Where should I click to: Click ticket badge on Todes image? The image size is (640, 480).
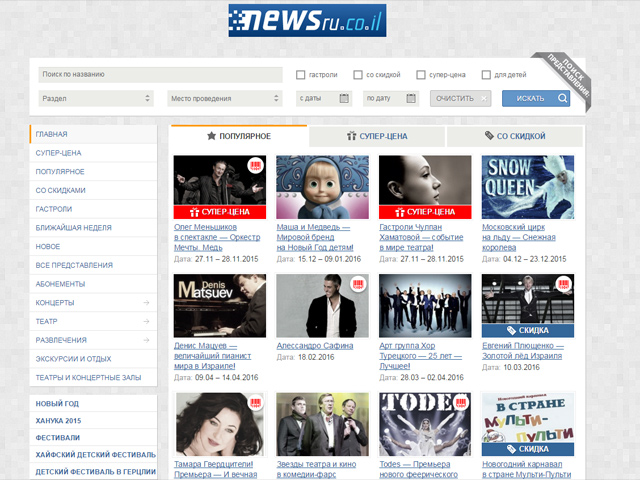[461, 403]
